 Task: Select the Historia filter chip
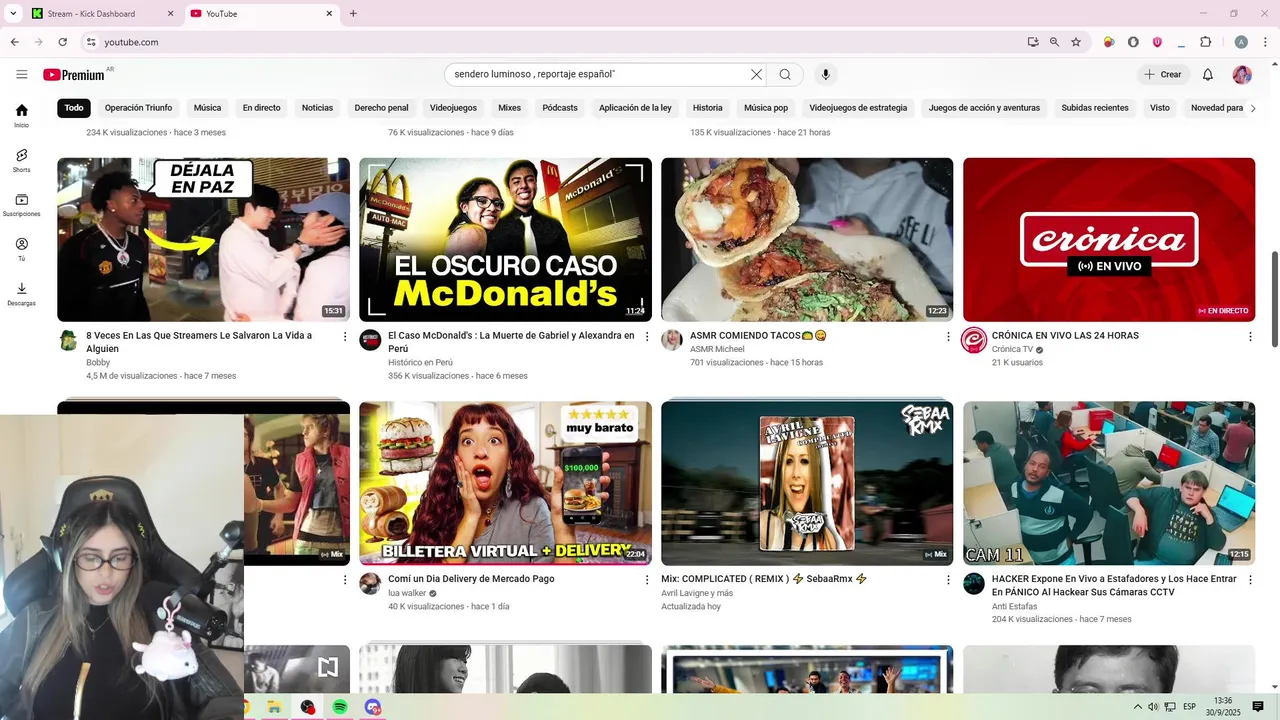pos(707,108)
